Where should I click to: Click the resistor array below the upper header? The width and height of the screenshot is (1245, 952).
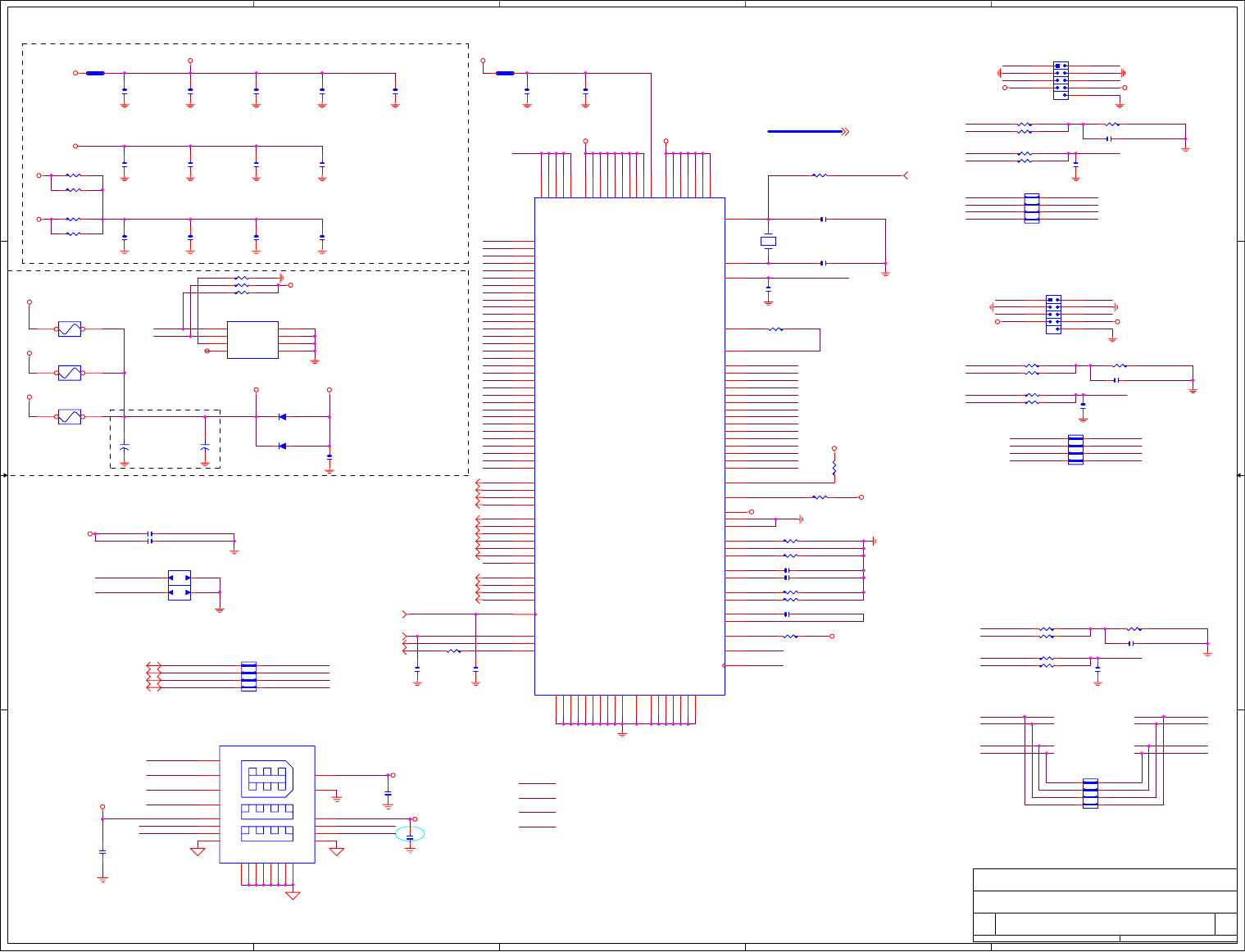(1032, 209)
